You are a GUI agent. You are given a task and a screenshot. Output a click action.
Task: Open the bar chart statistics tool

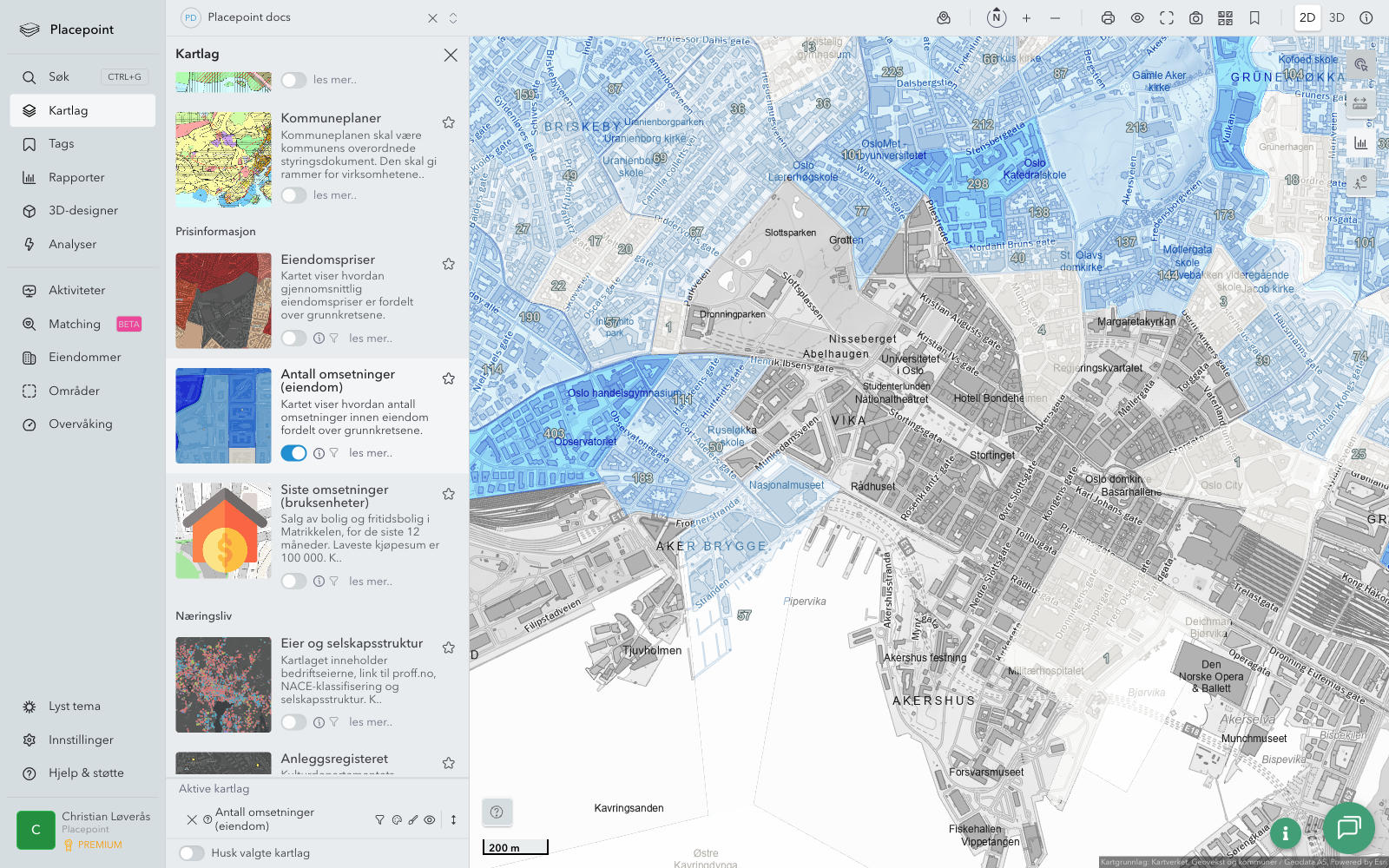tap(1360, 143)
